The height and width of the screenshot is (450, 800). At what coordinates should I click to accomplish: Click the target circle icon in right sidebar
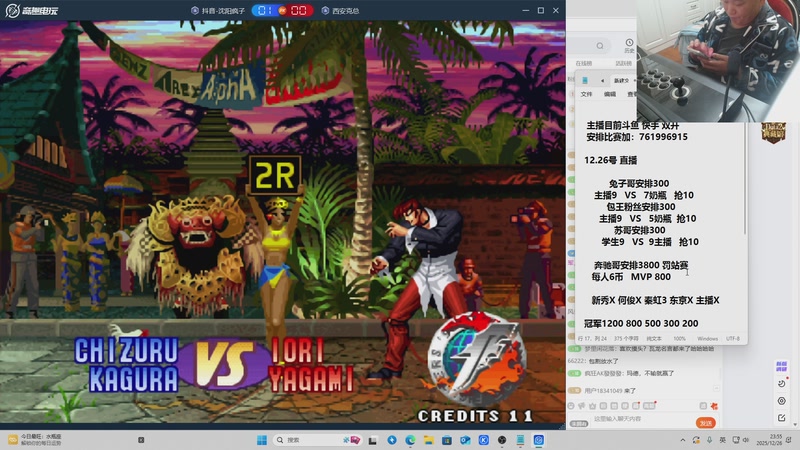(782, 401)
